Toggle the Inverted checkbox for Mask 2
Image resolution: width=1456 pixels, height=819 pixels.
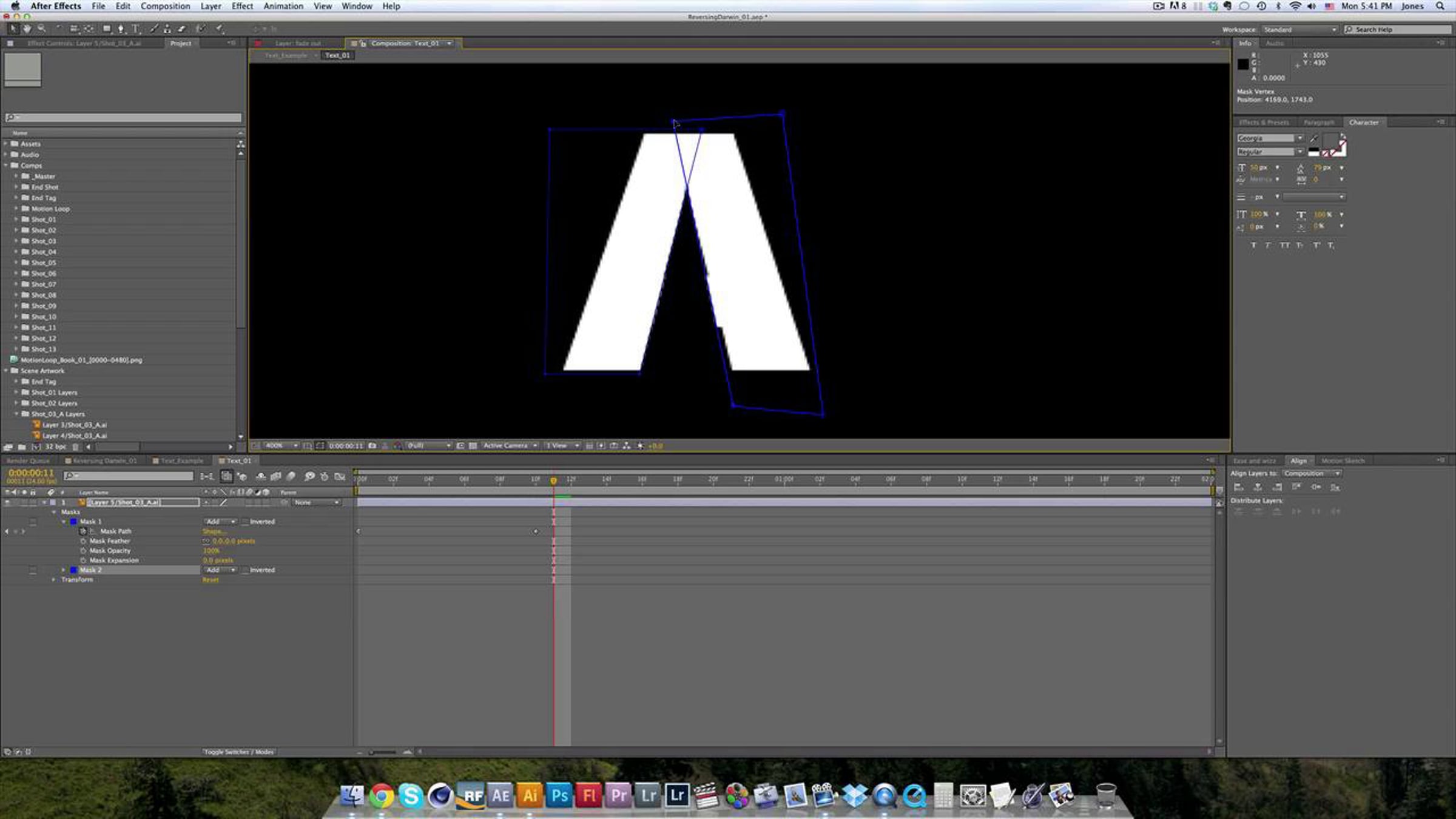[245, 570]
